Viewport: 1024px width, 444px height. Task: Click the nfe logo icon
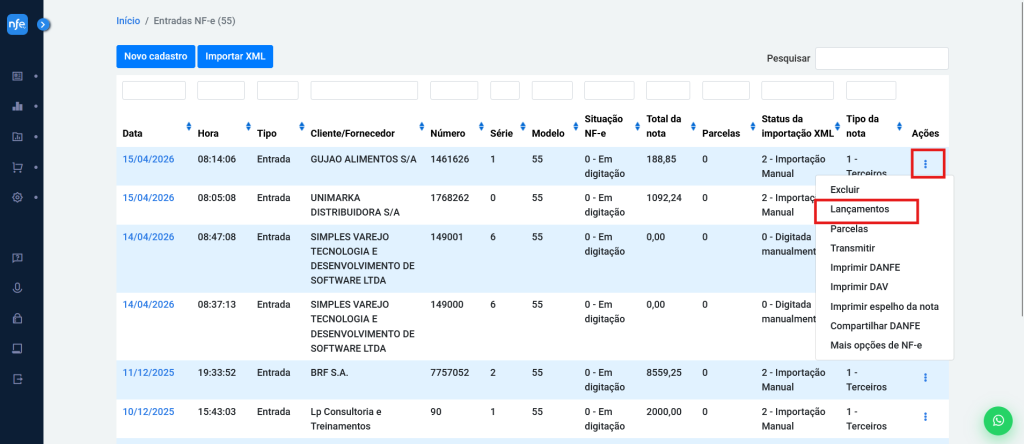pos(18,25)
